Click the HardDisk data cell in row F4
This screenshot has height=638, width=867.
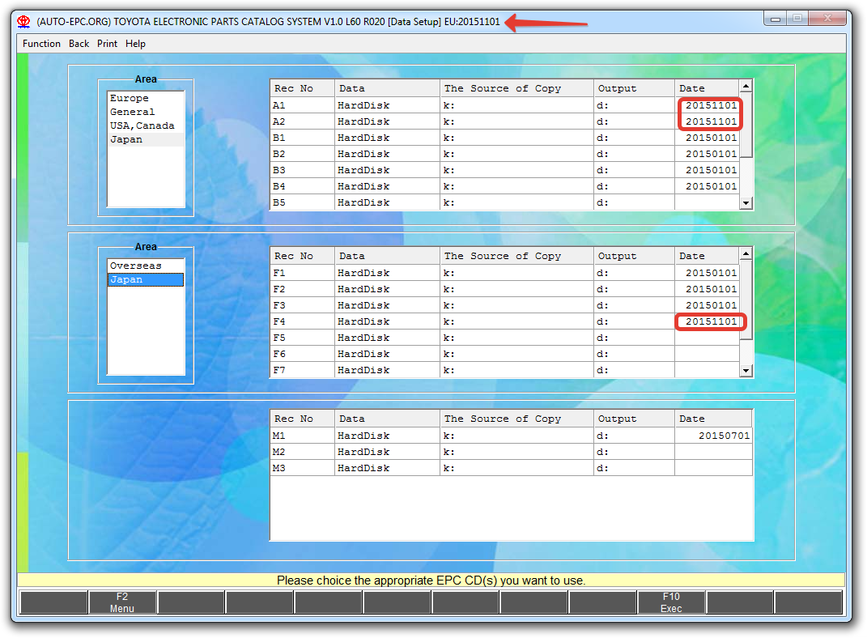click(x=387, y=321)
